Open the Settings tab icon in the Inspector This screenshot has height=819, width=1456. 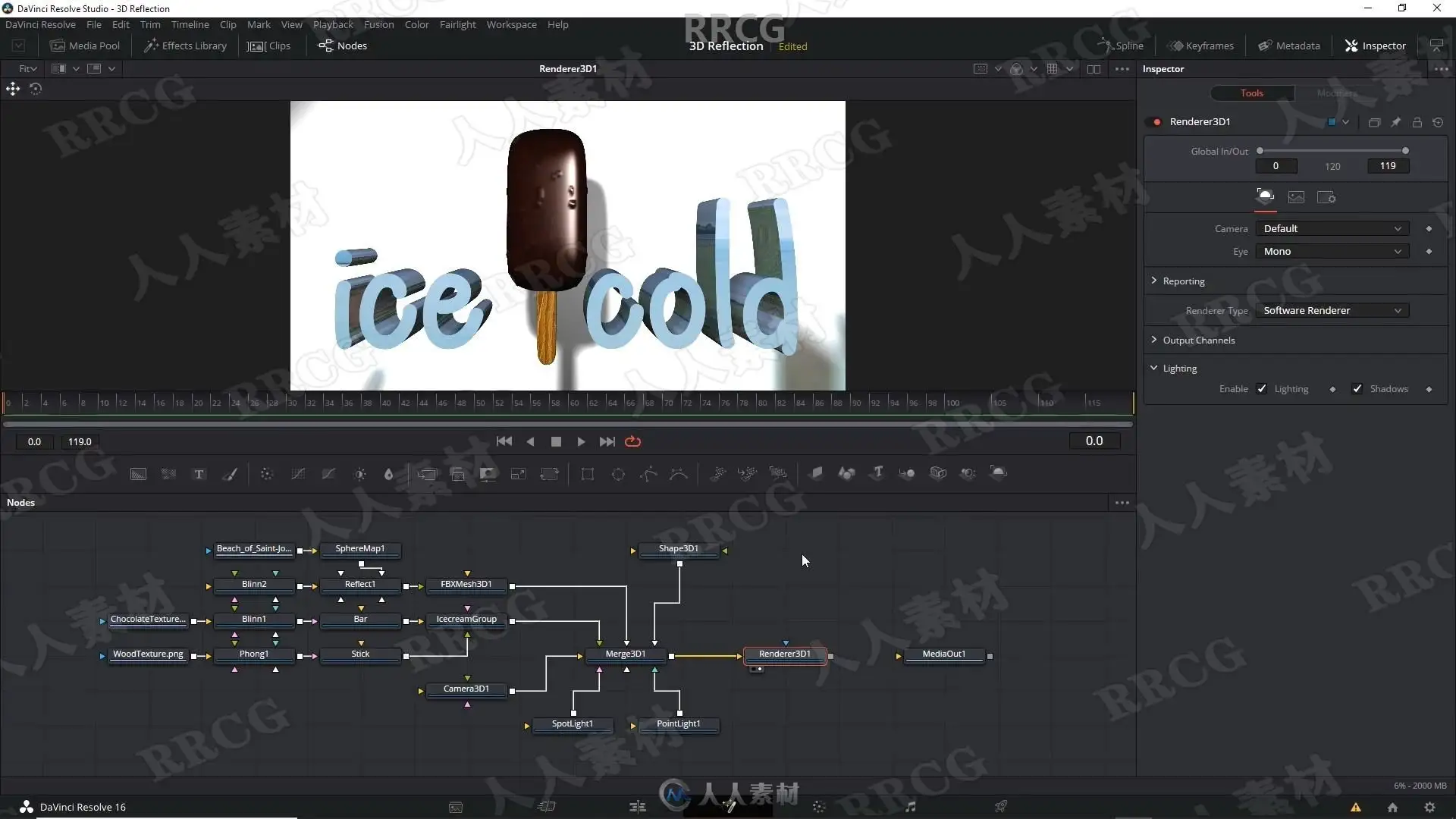(x=1326, y=197)
